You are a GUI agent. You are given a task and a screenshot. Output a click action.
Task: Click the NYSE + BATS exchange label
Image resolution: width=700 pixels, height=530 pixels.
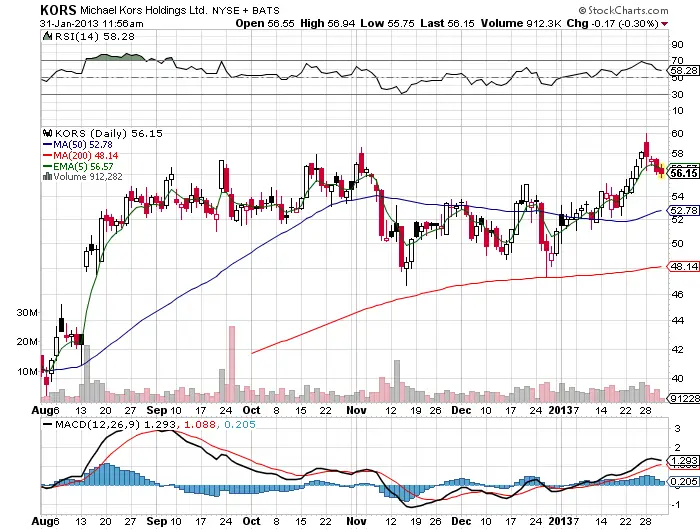point(246,10)
